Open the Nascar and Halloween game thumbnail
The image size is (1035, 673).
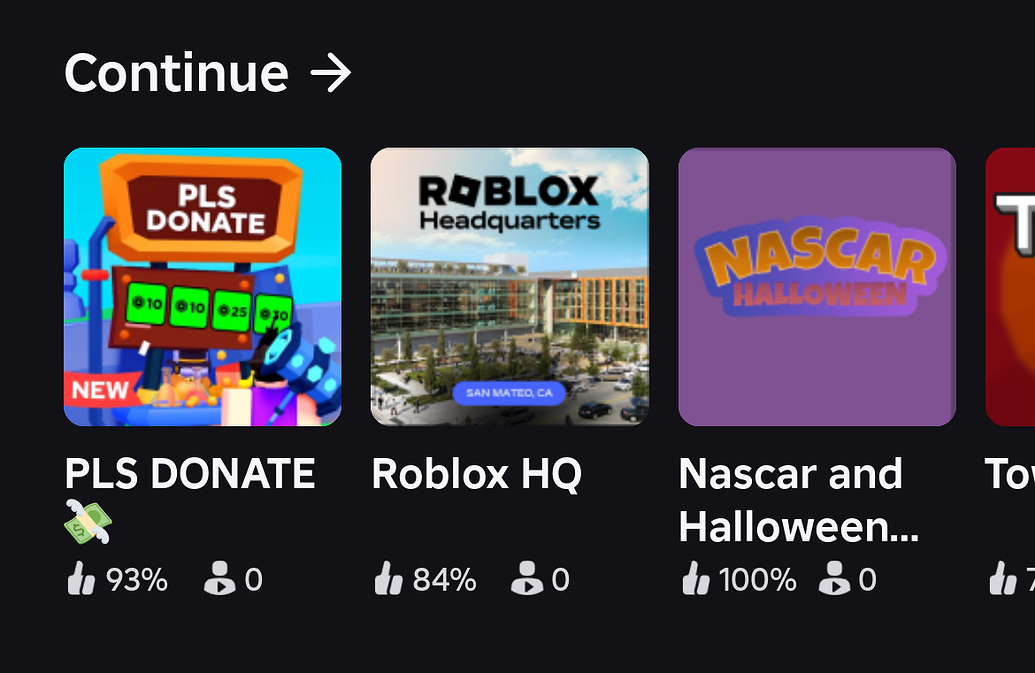click(x=816, y=287)
